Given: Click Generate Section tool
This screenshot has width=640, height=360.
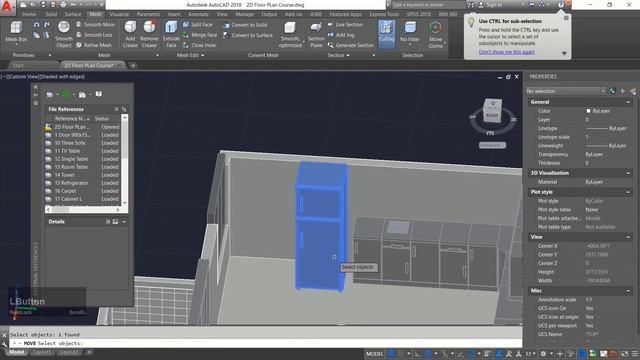Looking at the screenshot, I should (x=351, y=45).
